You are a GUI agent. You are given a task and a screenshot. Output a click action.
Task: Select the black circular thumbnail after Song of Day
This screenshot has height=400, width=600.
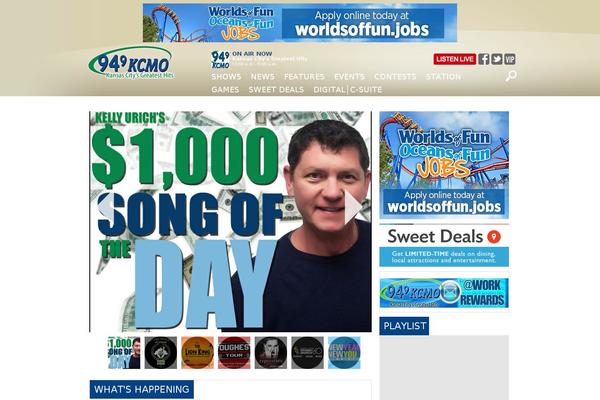tap(161, 353)
